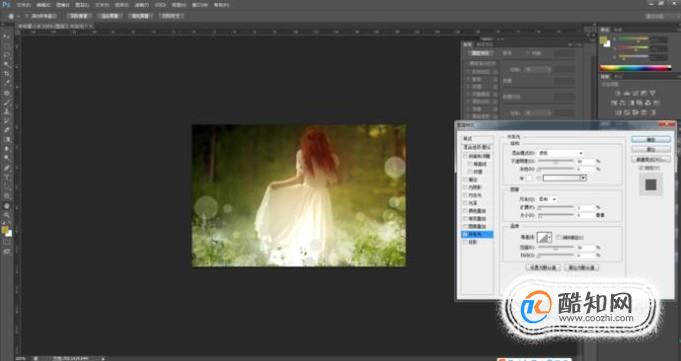Enable the Anti-aliased checkbox beside contour
Viewport: 681px width, 361px height.
(x=559, y=237)
